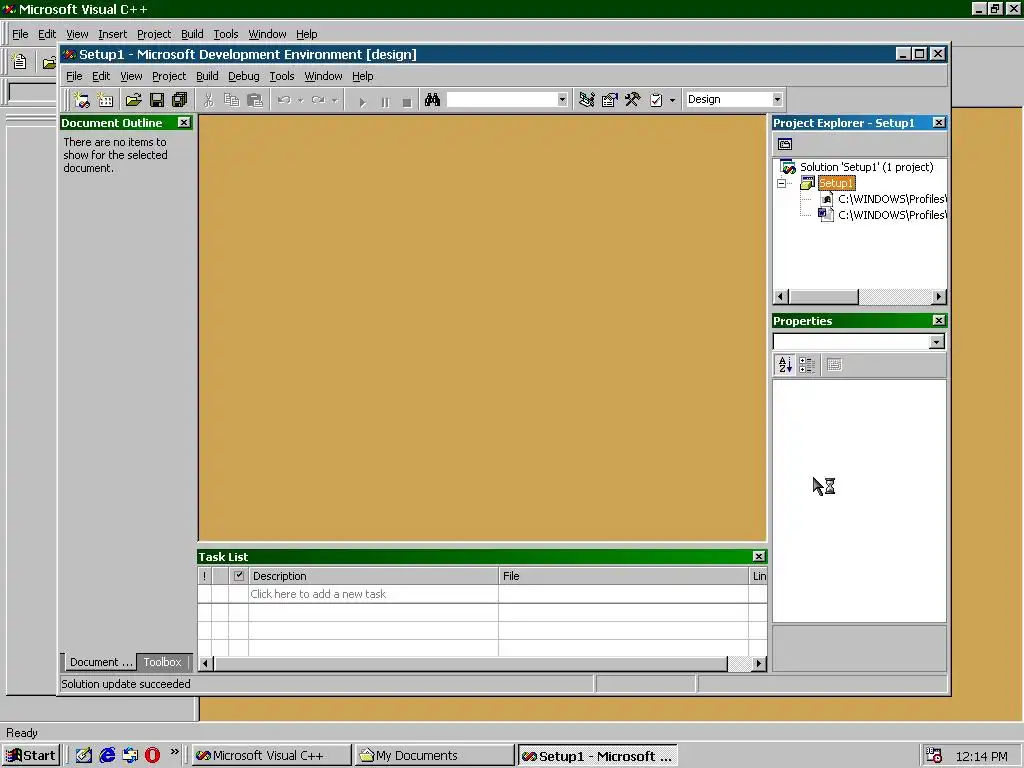Open the Find combo box dropdown arrow

click(x=562, y=100)
